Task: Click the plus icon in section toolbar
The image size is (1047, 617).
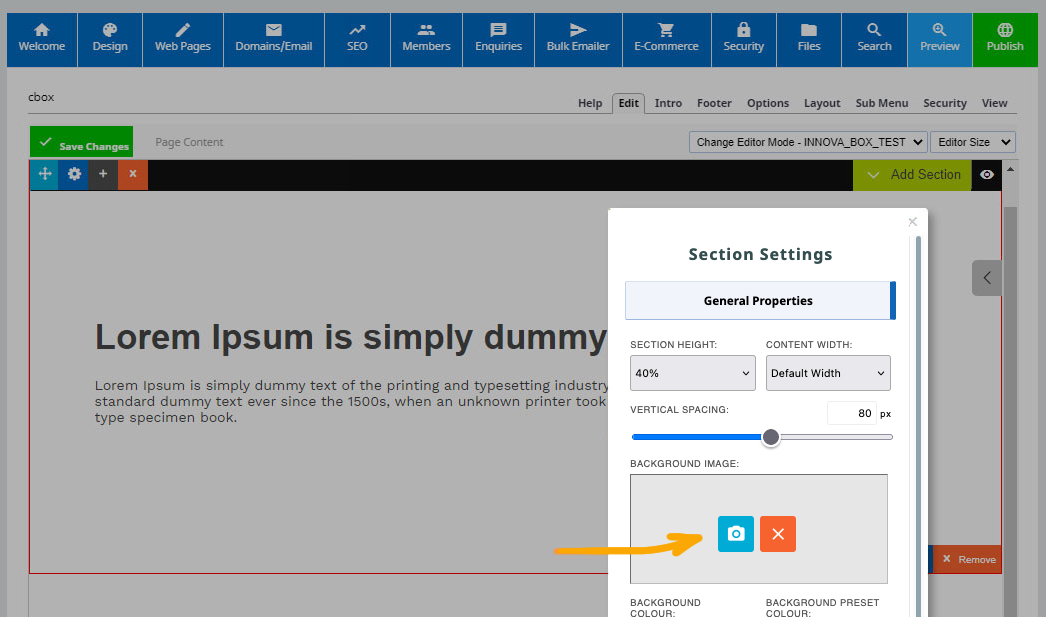Action: tap(103, 174)
